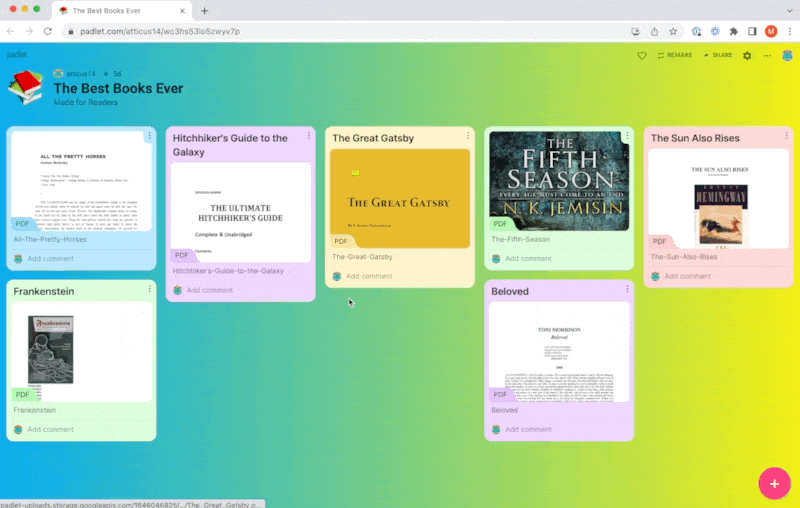The width and height of the screenshot is (800, 508).
Task: Add comment on The Fifth Season post
Action: (528, 259)
